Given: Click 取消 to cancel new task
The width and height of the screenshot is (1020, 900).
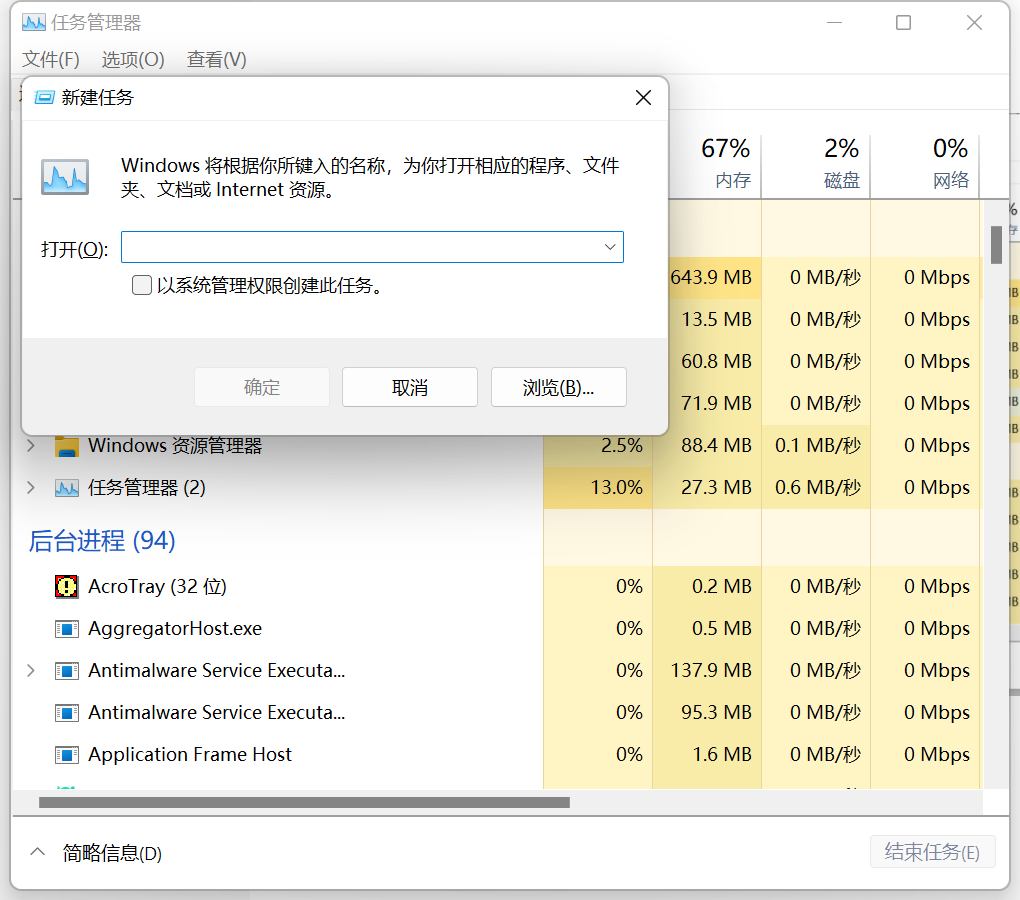Looking at the screenshot, I should click(x=410, y=388).
